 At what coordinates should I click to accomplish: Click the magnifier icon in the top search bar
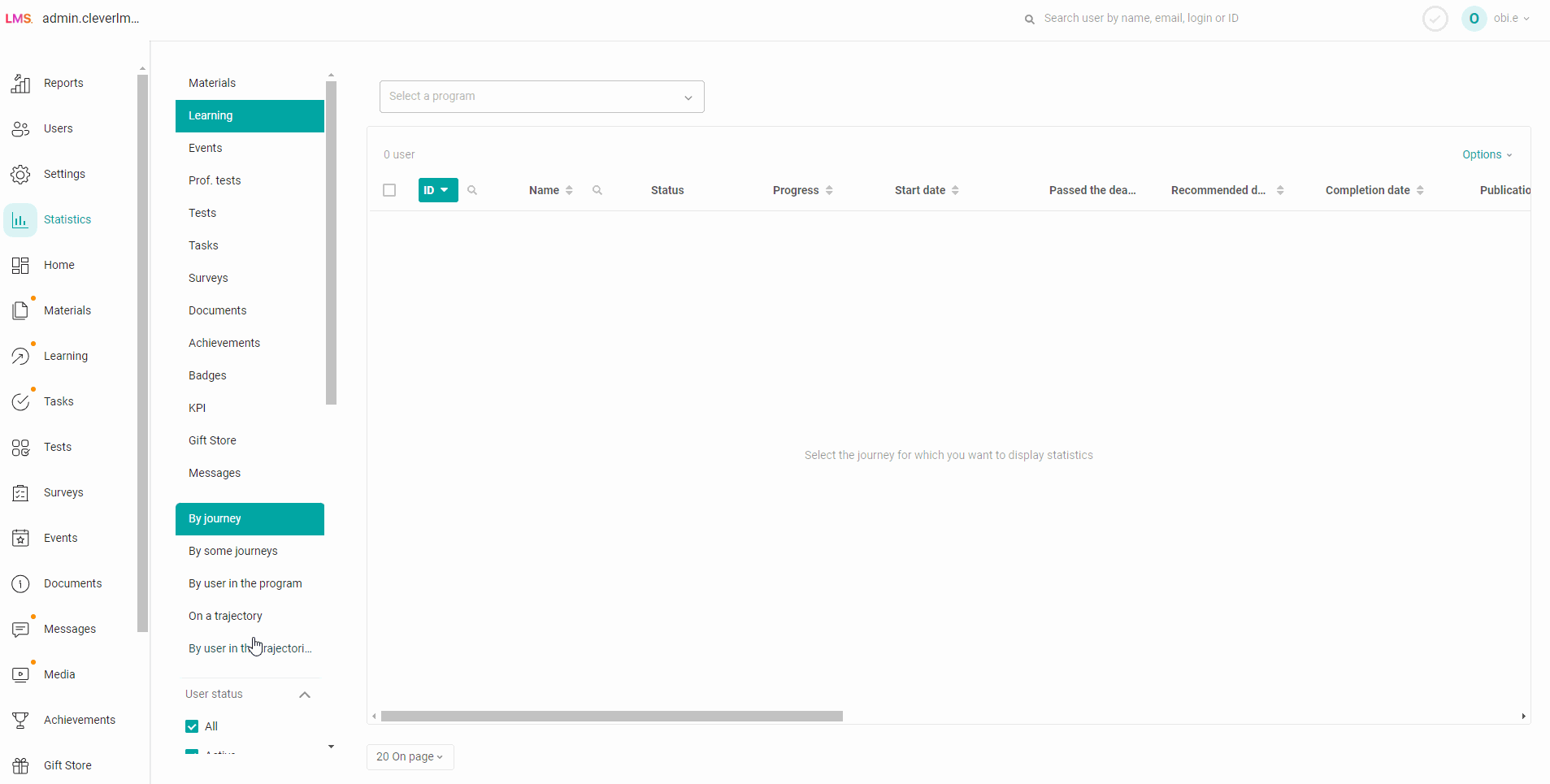click(x=1030, y=19)
